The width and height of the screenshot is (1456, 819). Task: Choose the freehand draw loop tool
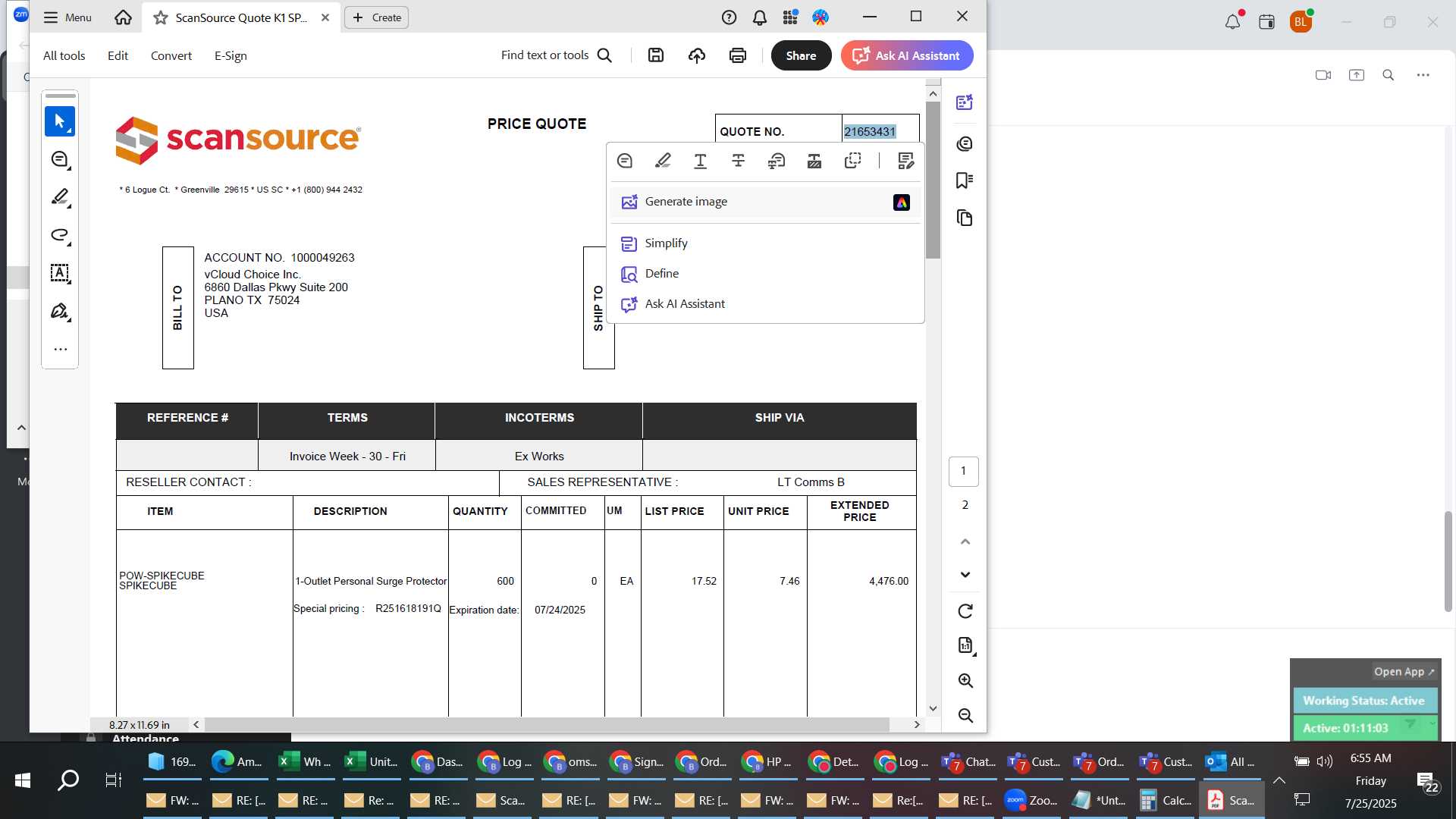pyautogui.click(x=60, y=235)
